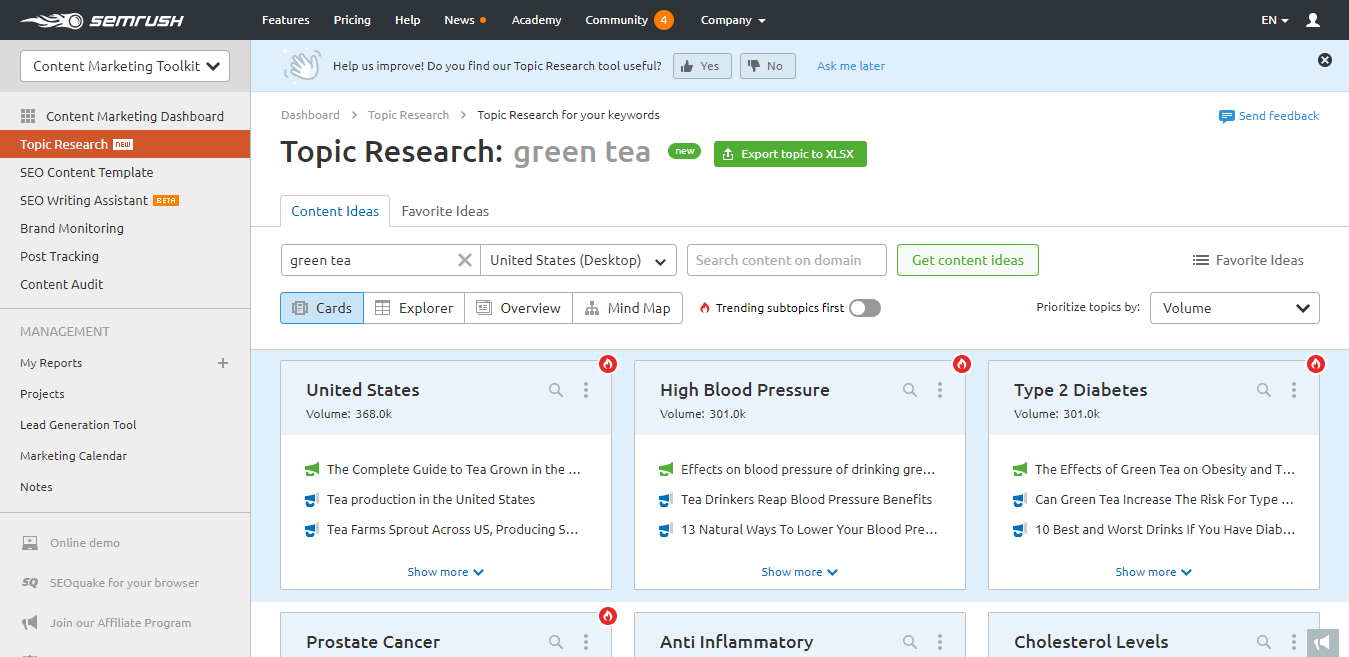Screen dimensions: 1349x657
Task: Clear the green tea keyword field
Action: click(x=464, y=260)
